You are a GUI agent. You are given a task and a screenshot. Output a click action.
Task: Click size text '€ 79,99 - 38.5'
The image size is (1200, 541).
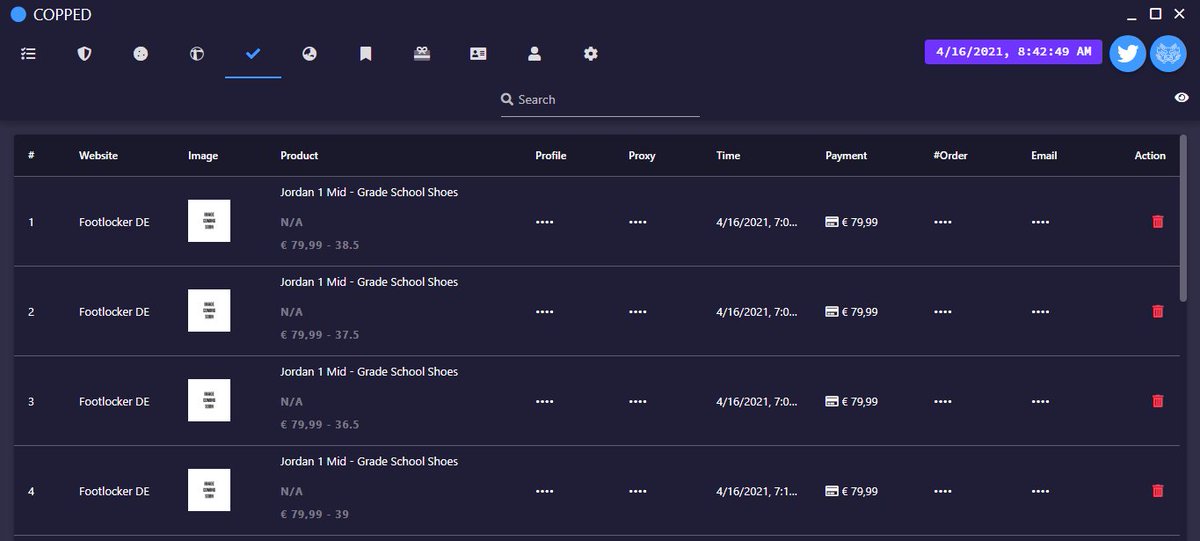point(320,245)
